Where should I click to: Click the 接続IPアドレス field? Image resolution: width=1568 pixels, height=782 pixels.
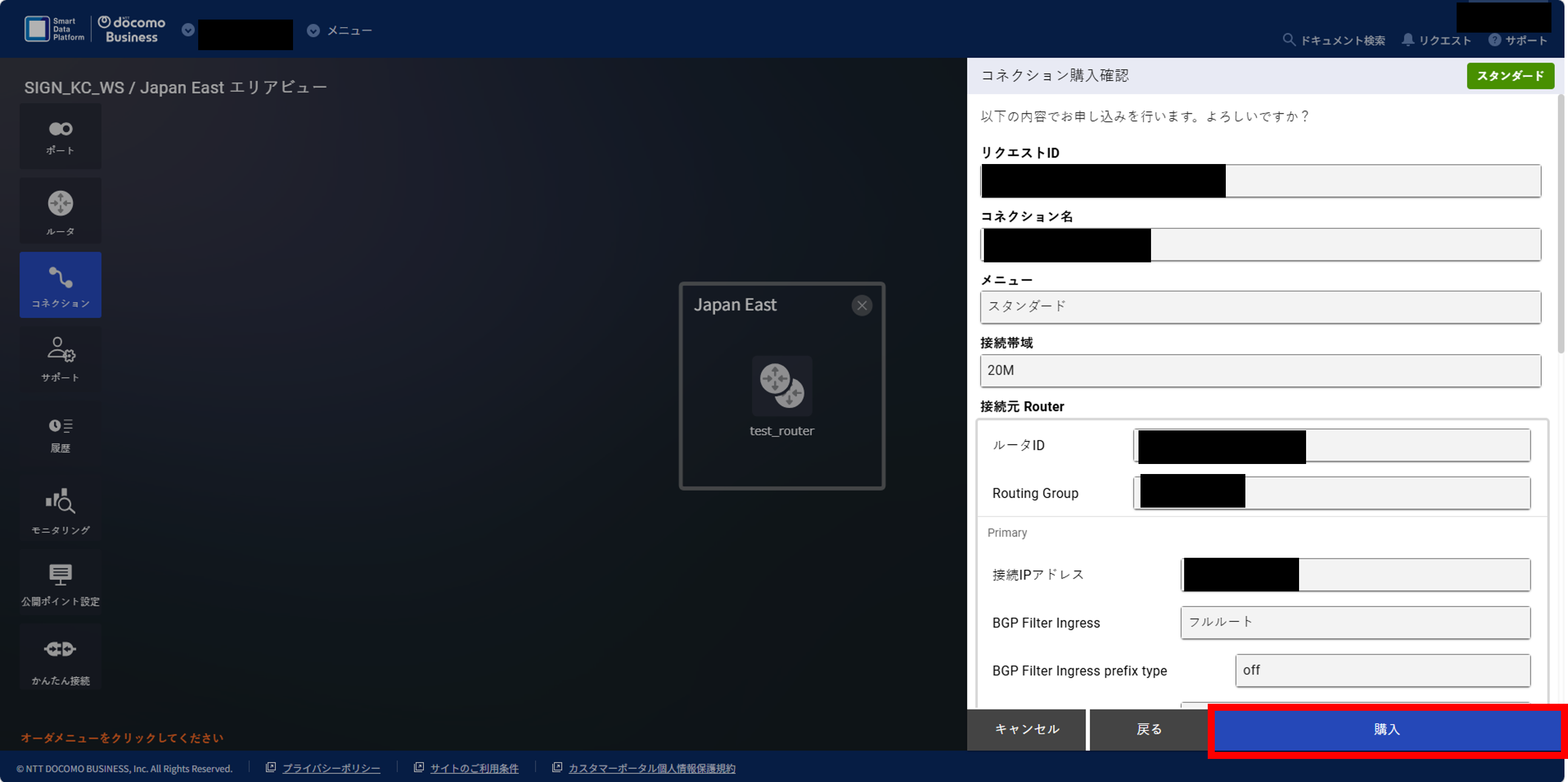tap(1356, 574)
